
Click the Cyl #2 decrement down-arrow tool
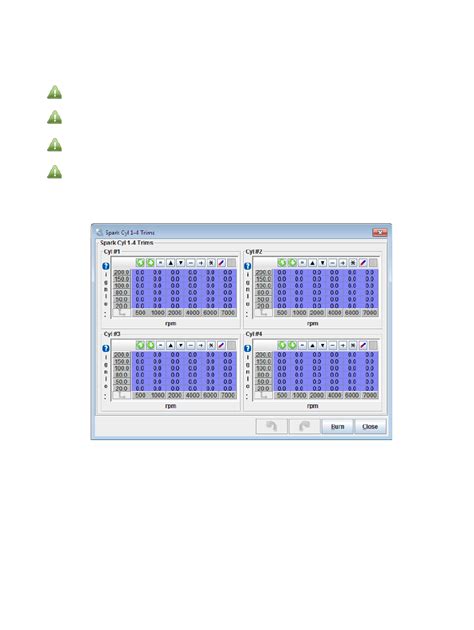tap(323, 263)
